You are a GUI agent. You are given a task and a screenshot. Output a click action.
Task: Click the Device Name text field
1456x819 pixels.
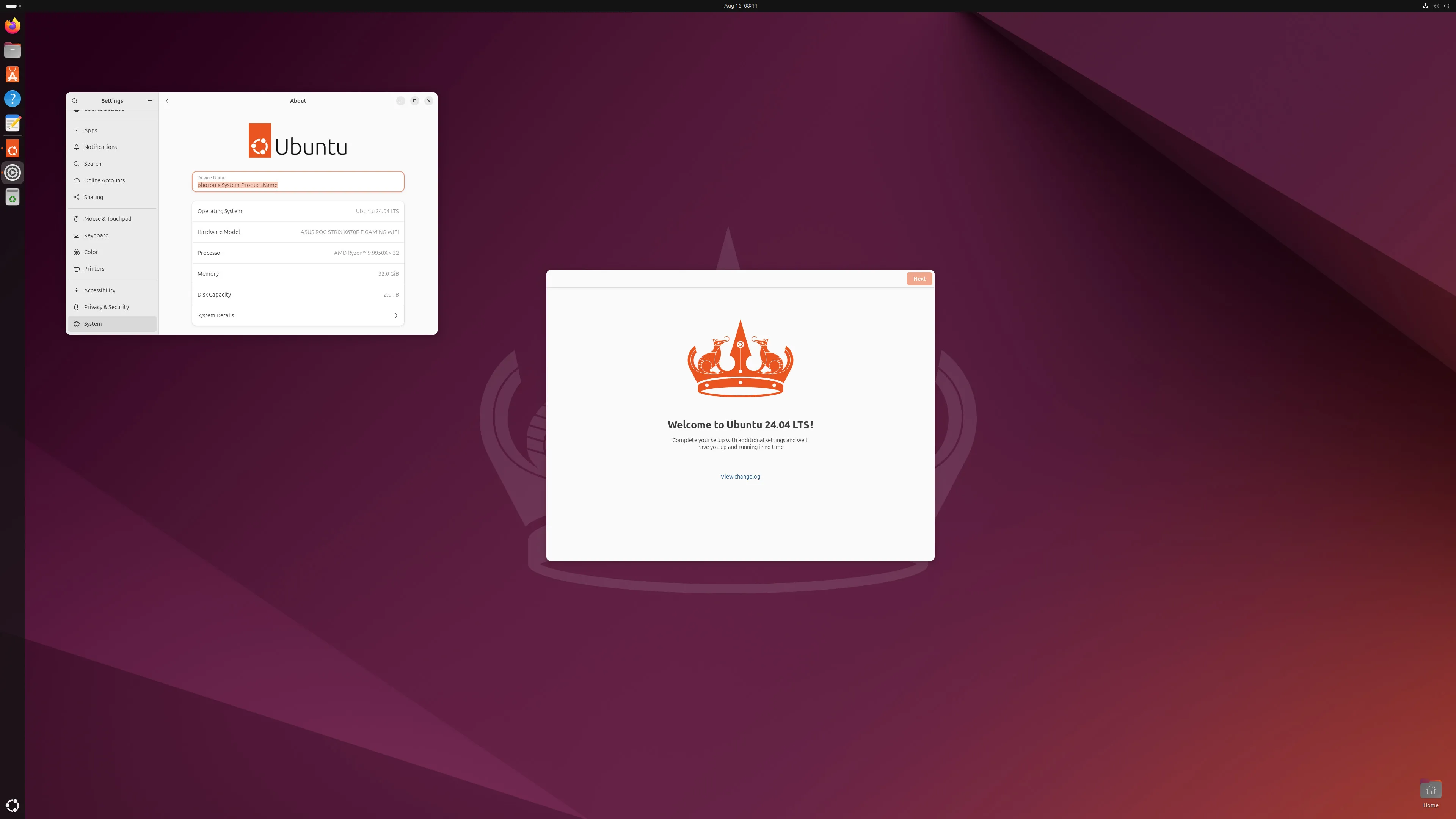298,182
